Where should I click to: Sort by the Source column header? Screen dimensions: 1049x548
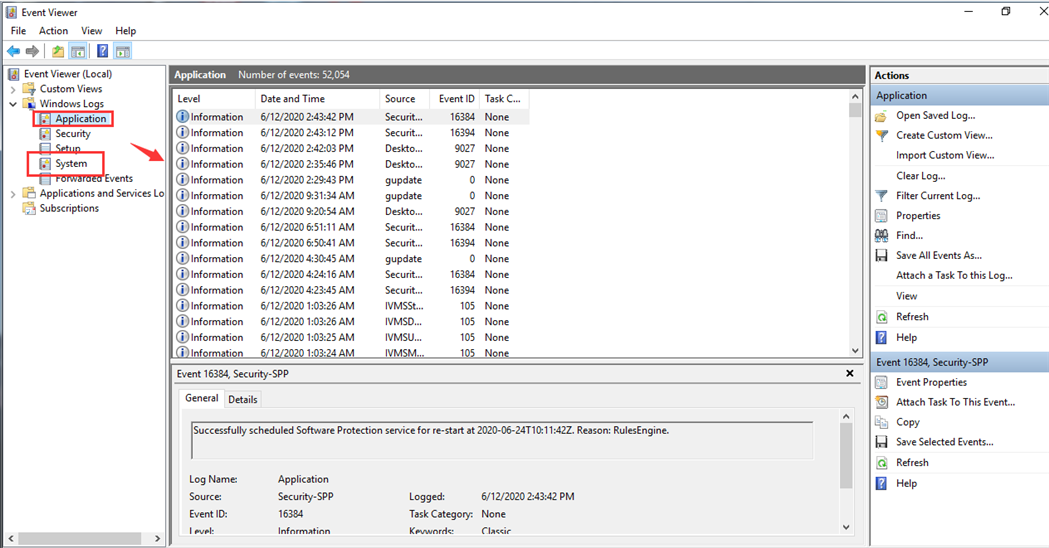pyautogui.click(x=404, y=99)
